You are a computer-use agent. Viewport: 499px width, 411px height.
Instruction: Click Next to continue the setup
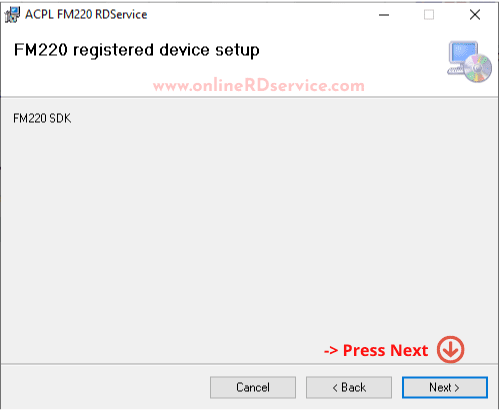[445, 387]
